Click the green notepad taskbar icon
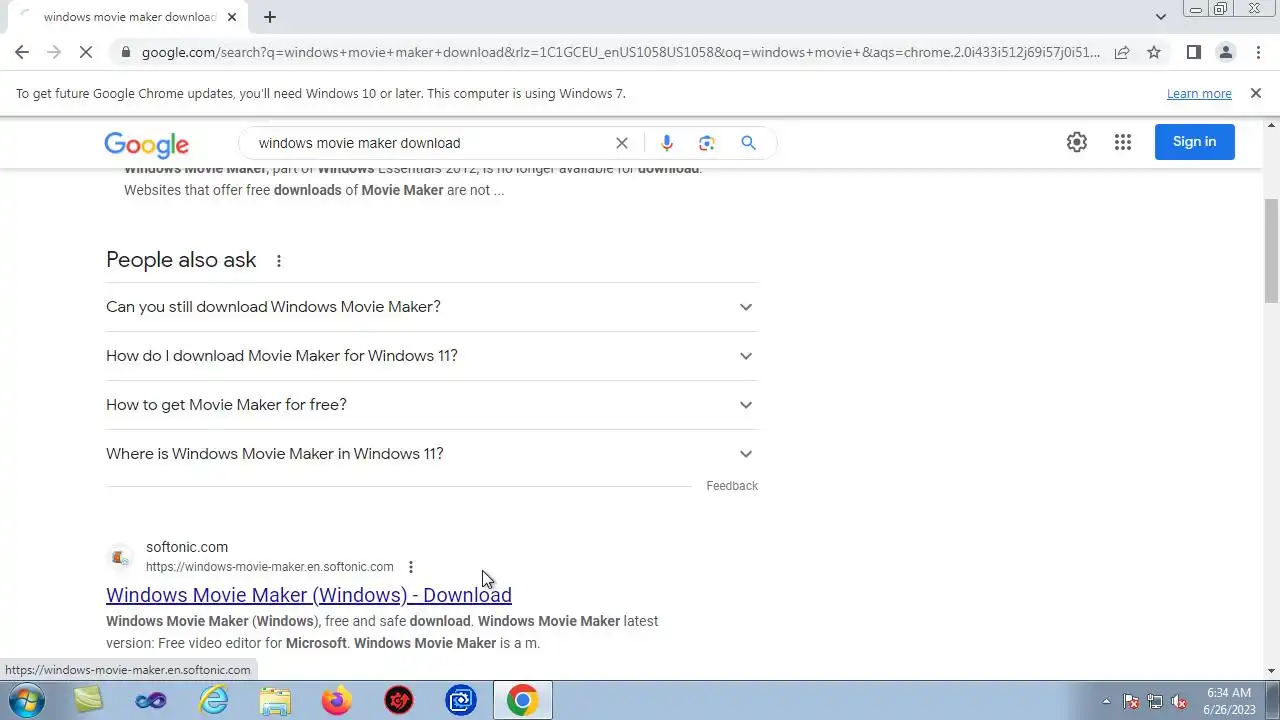The height and width of the screenshot is (720, 1280). pyautogui.click(x=89, y=701)
